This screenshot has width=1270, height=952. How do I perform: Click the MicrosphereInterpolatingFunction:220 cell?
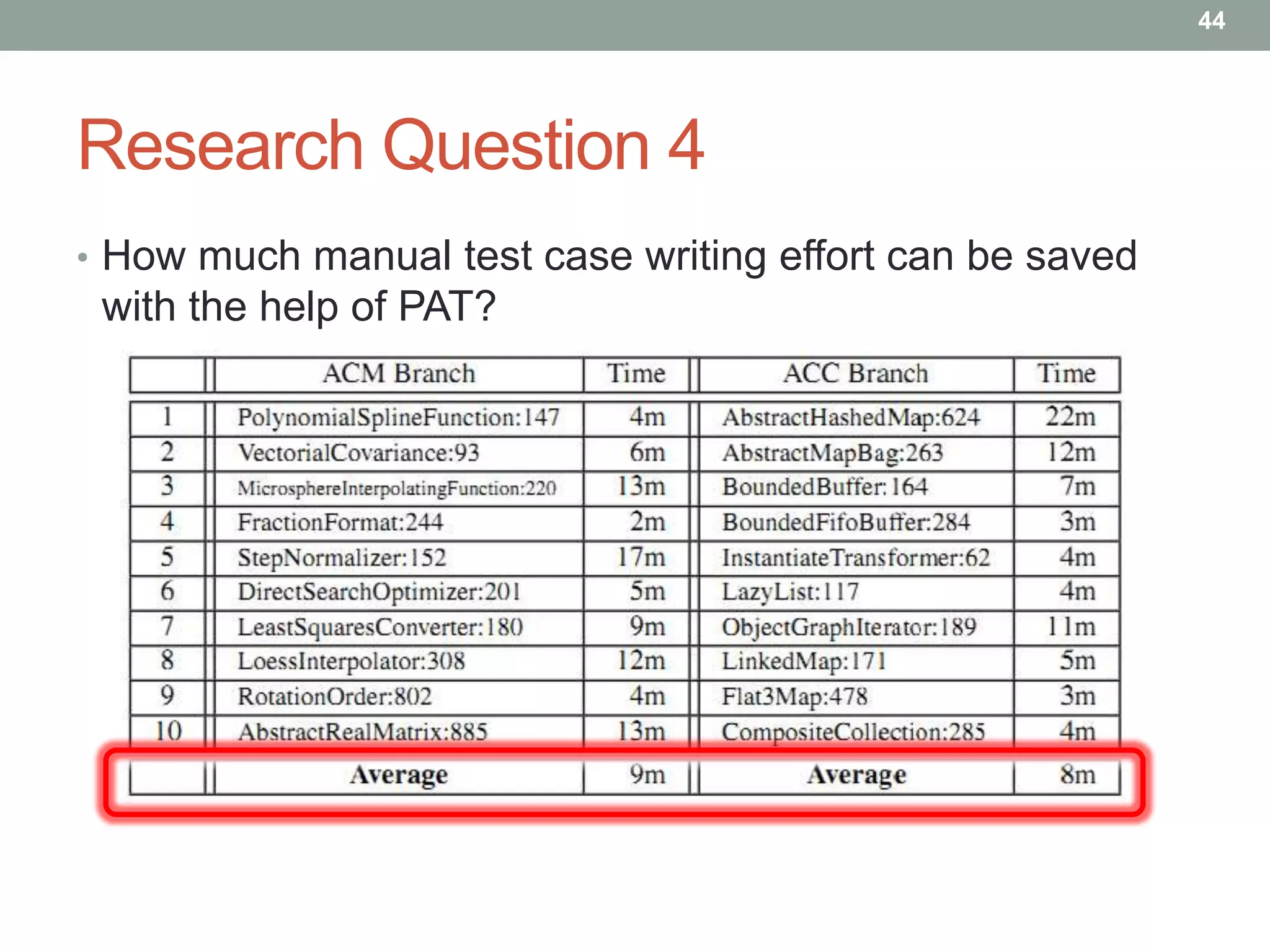click(397, 488)
